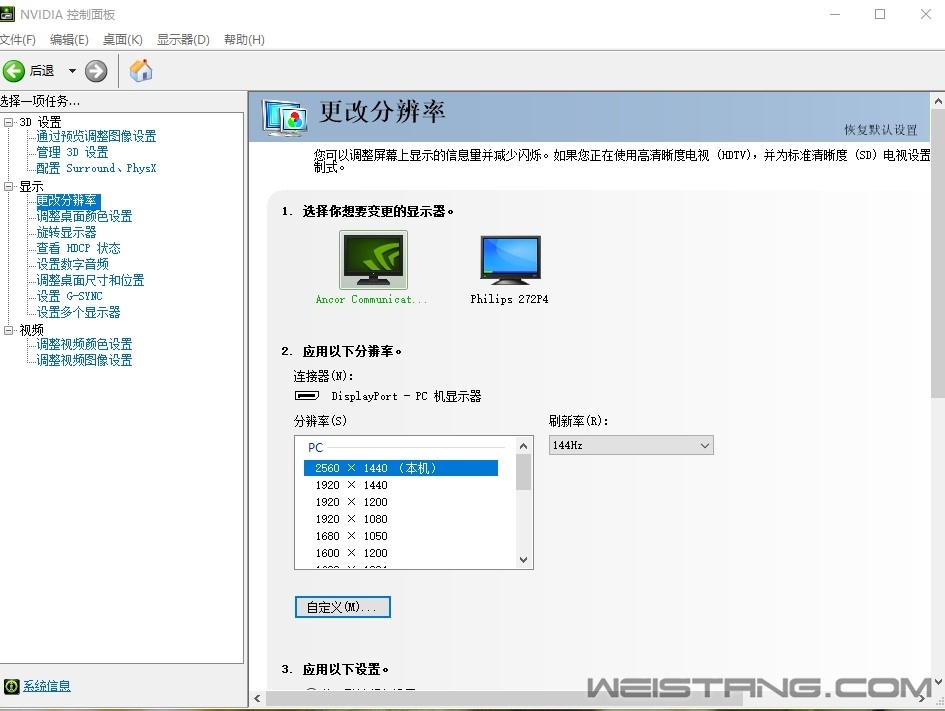
Task: Click the main panel scroll-up arrow
Action: pyautogui.click(x=938, y=101)
